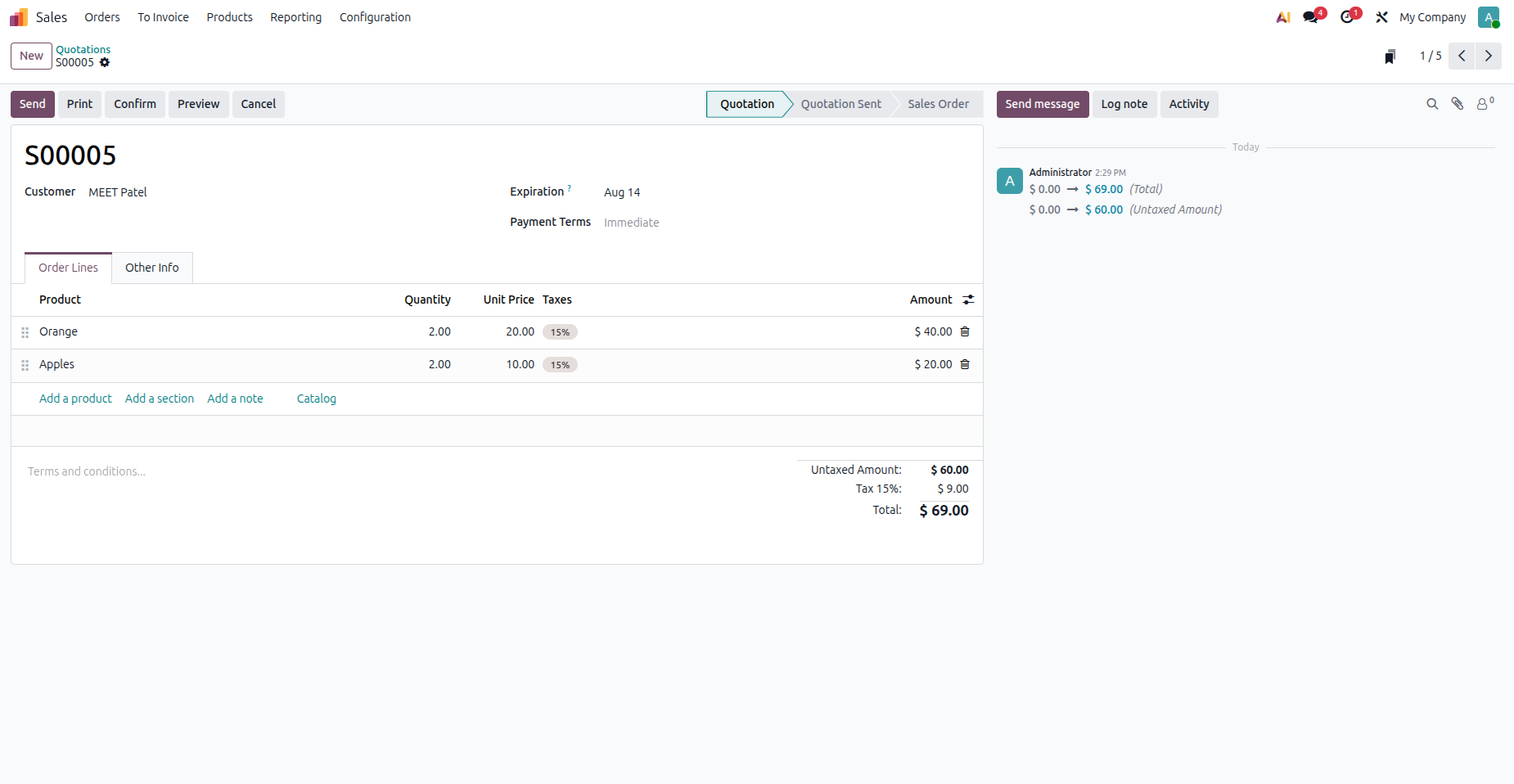Click the Log note button
The image size is (1514, 784).
pos(1124,104)
